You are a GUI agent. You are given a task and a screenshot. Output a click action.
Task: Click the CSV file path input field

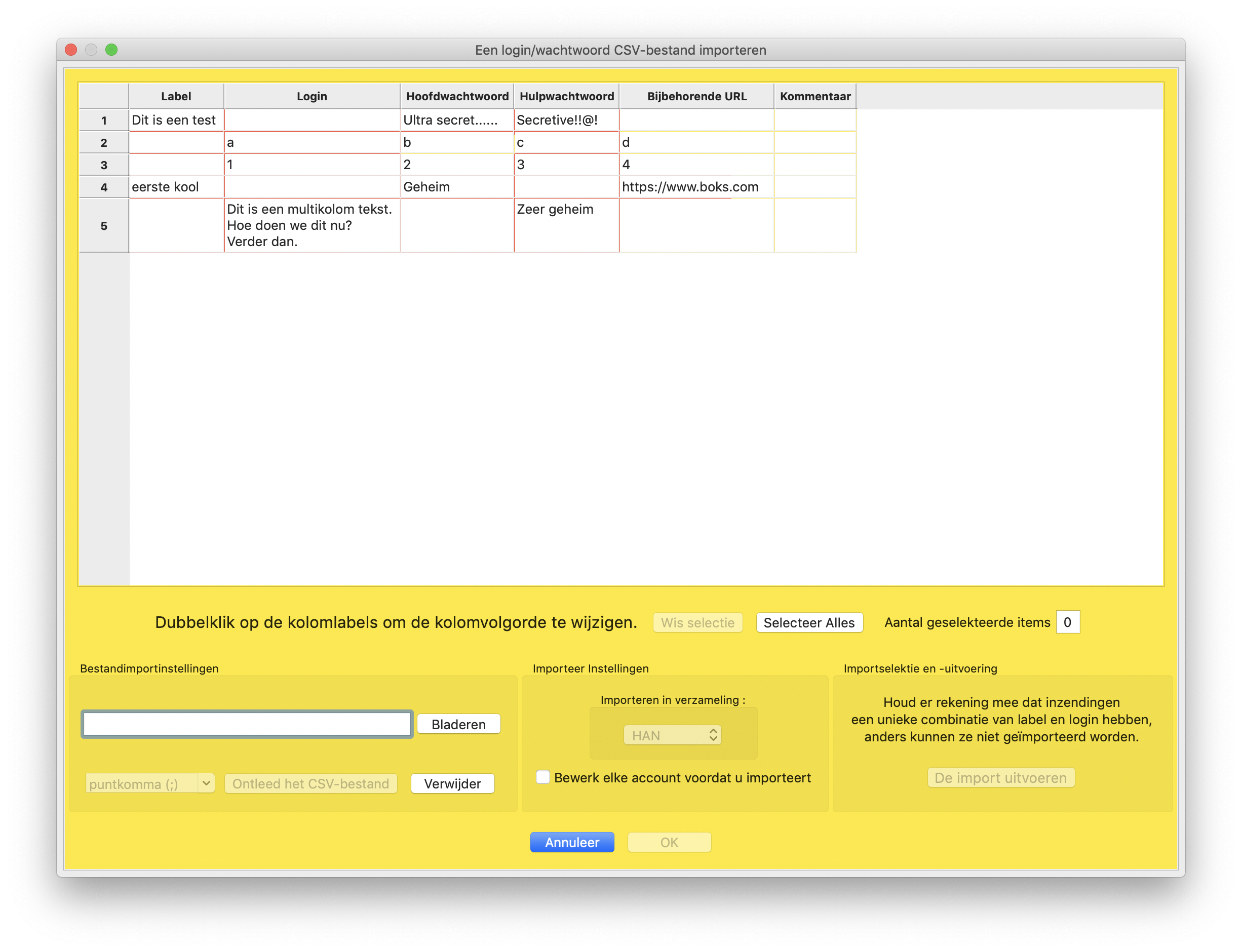click(247, 724)
